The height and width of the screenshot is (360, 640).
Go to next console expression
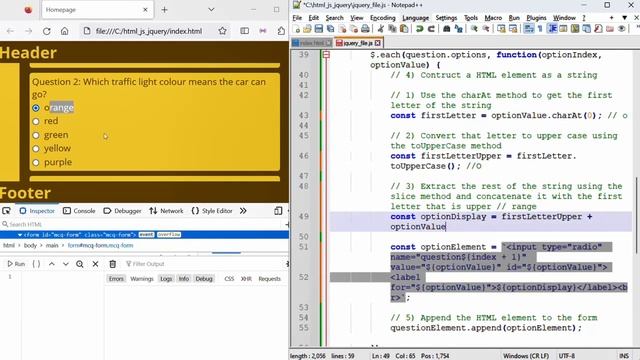pyautogui.click(x=65, y=264)
